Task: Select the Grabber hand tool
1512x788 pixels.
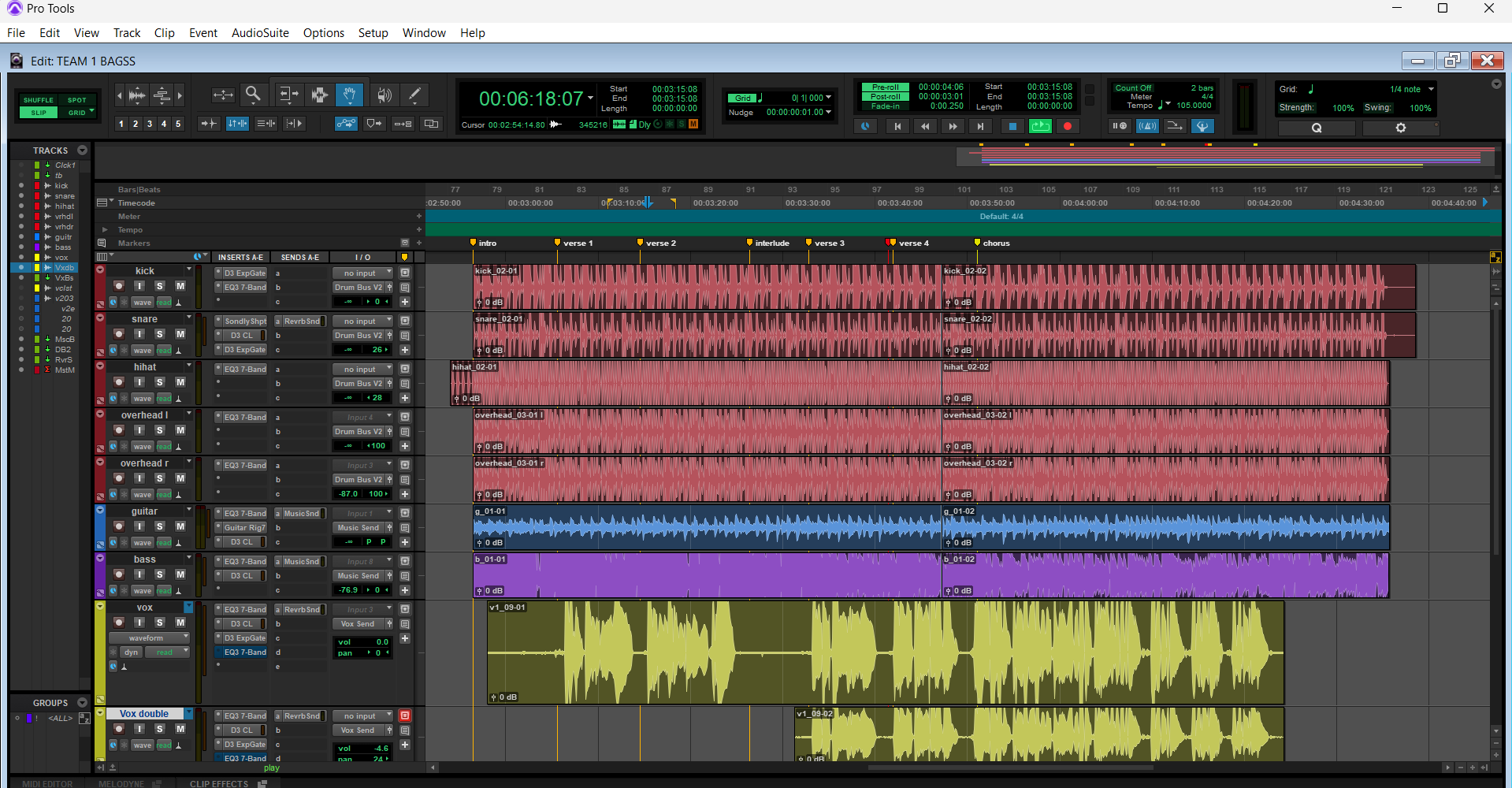Action: tap(349, 95)
